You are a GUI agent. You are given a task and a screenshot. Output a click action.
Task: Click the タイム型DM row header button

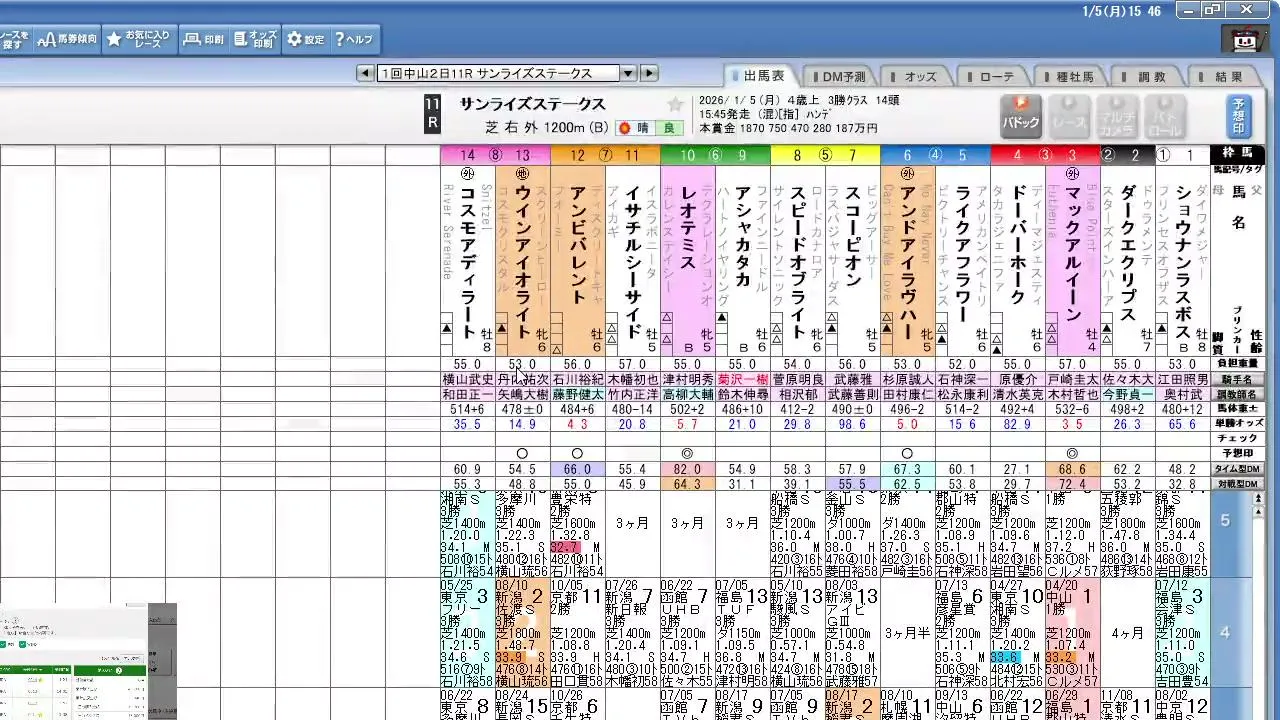(1238, 469)
